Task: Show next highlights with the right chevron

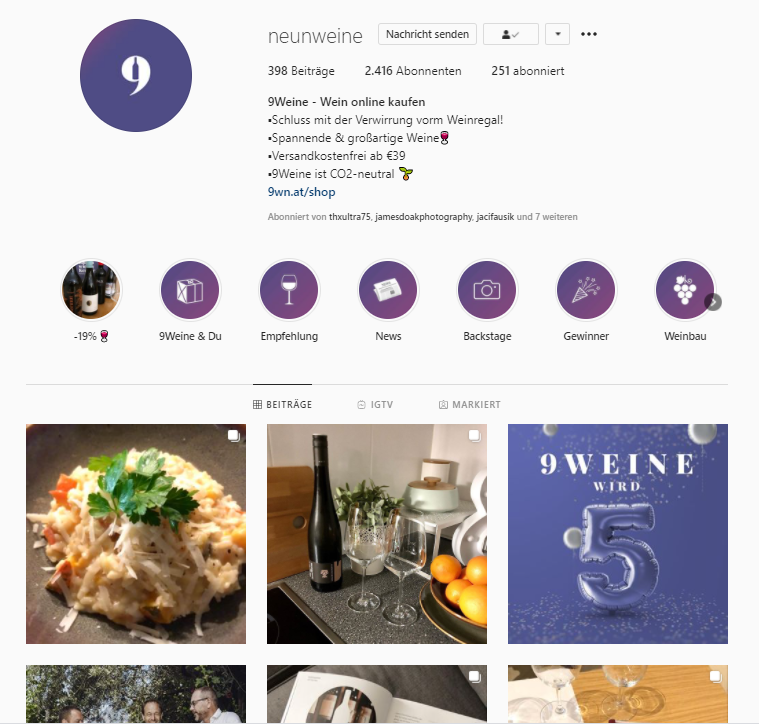Action: pos(713,302)
